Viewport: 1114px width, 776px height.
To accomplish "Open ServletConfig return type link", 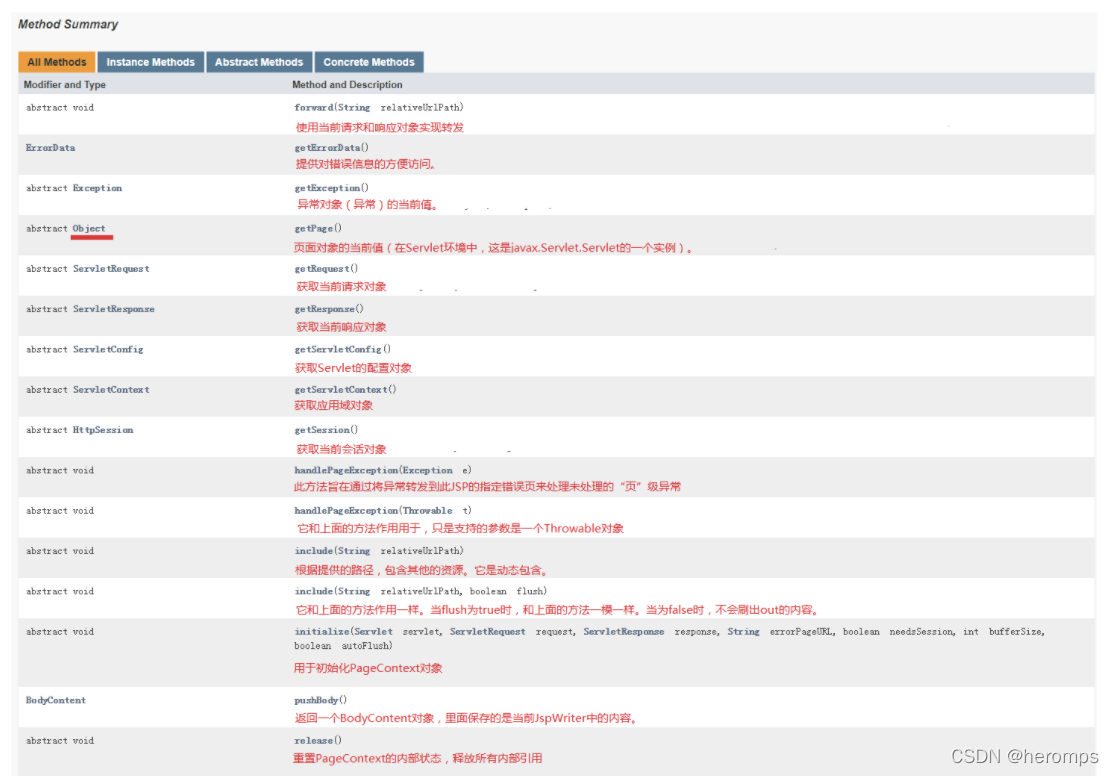I will [x=108, y=350].
